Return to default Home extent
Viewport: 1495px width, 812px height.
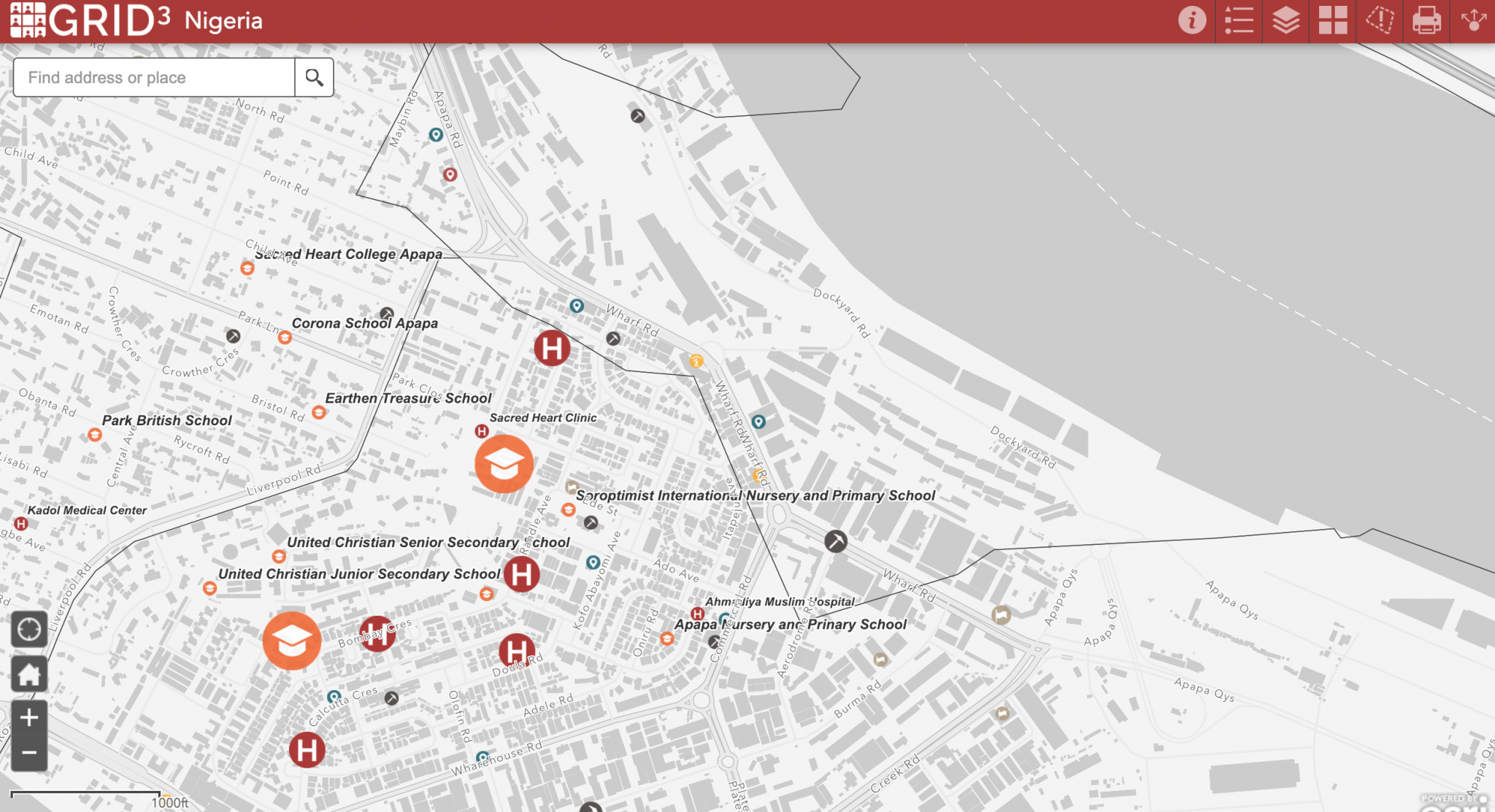29,674
